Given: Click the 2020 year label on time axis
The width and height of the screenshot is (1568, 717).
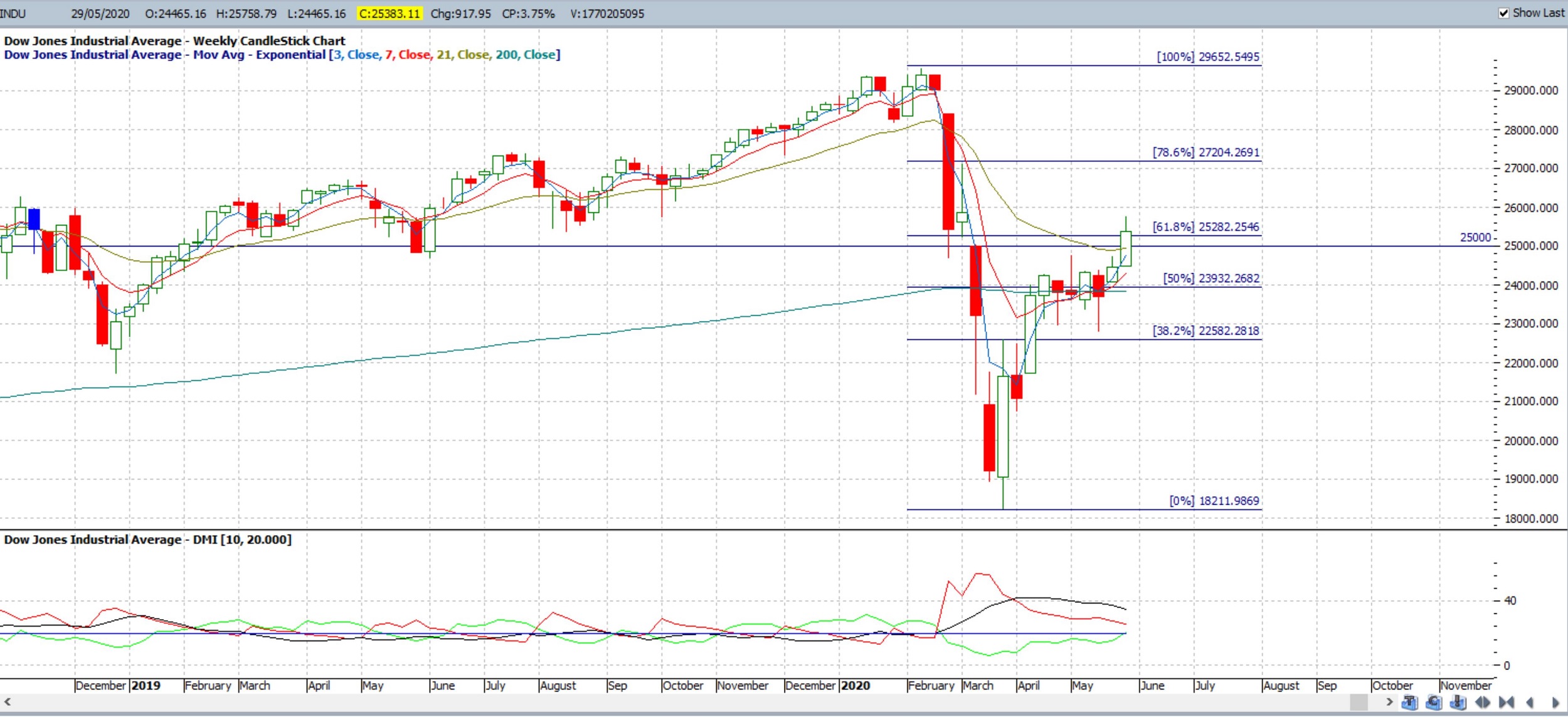Looking at the screenshot, I should click(x=855, y=686).
